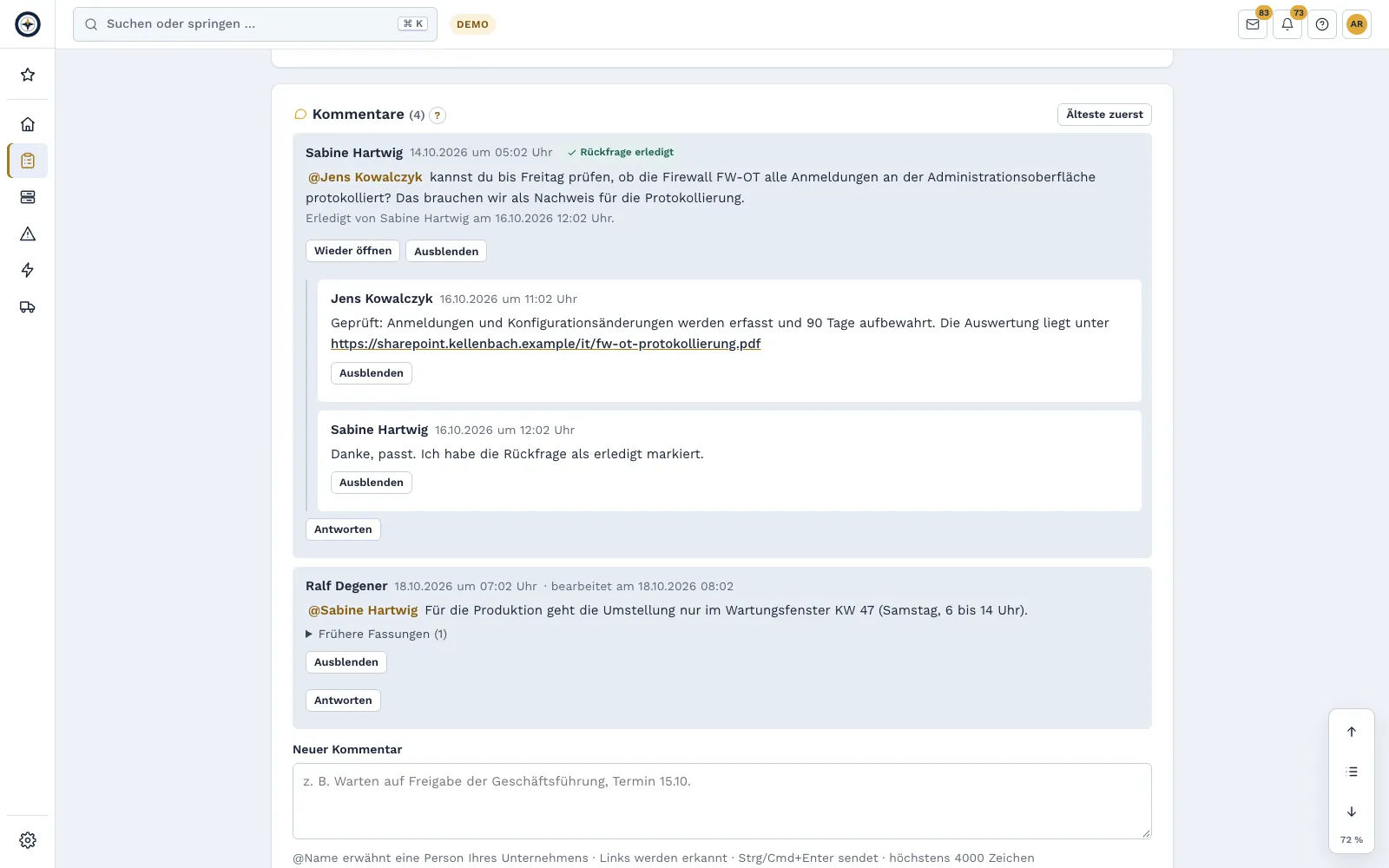Screen dimensions: 1389x868
Task: Click the 72 % progress indicator
Action: tap(1352, 839)
